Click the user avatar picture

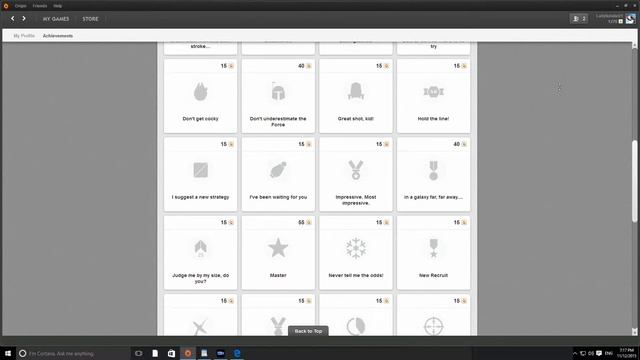[631, 18]
